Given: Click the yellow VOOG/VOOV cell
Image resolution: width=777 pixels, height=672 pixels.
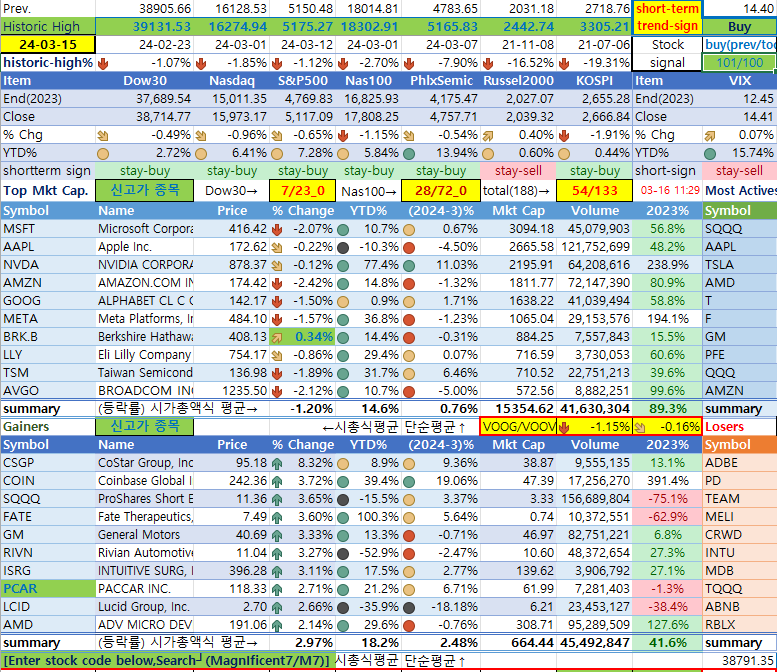Looking at the screenshot, I should point(518,427).
